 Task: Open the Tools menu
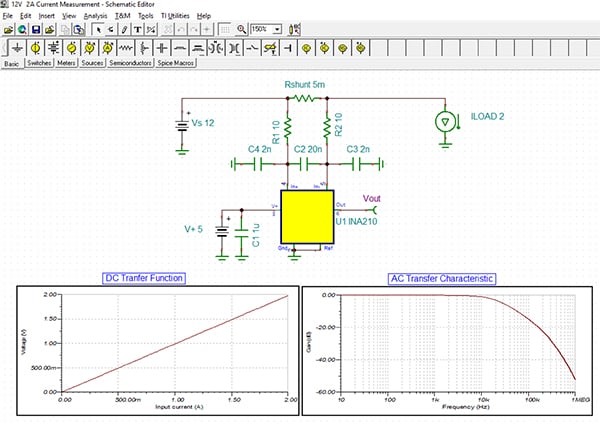[x=146, y=16]
